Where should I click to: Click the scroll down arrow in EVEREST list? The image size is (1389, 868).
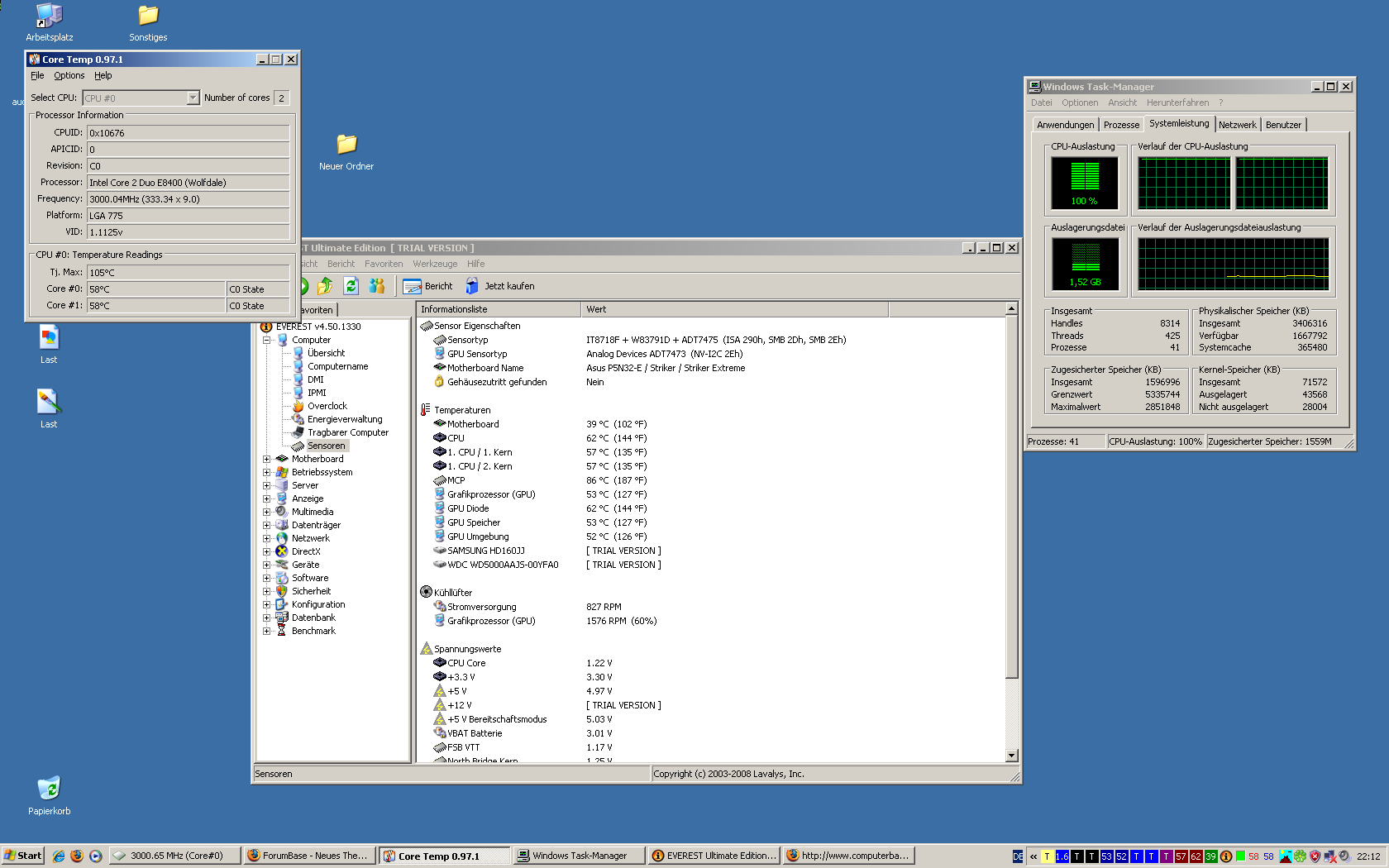(x=1011, y=755)
